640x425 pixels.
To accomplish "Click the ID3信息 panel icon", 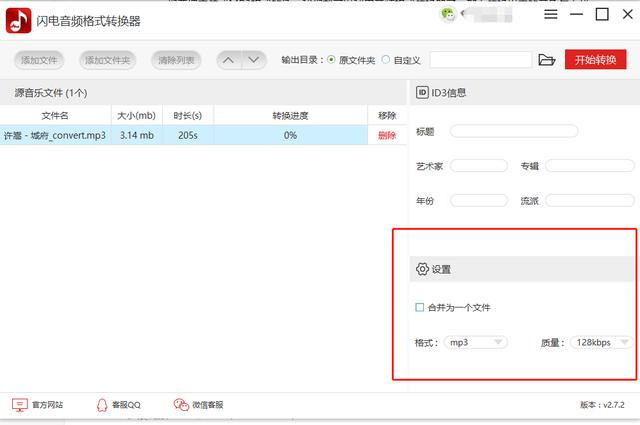I will tap(422, 93).
